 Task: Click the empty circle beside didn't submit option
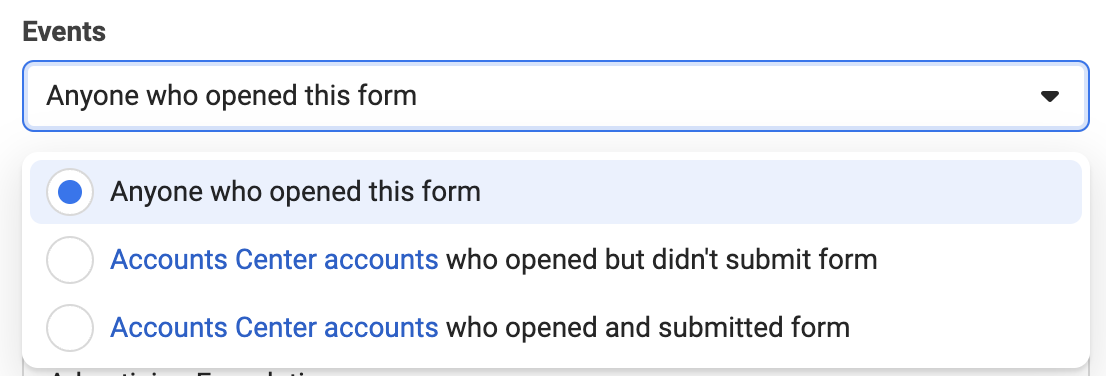click(70, 260)
